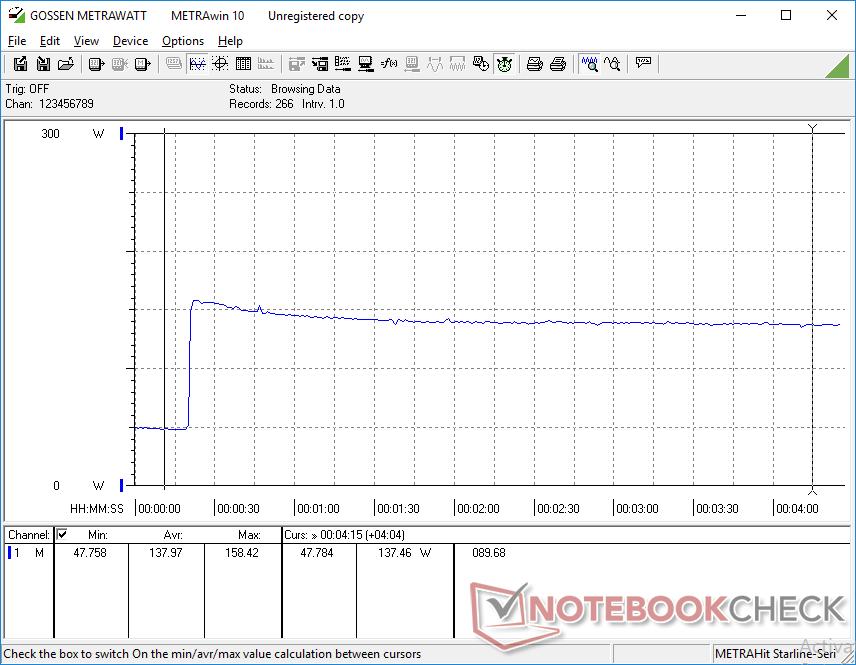Viewport: 856px width, 665px height.
Task: Open the Edit menu
Action: tap(50, 41)
